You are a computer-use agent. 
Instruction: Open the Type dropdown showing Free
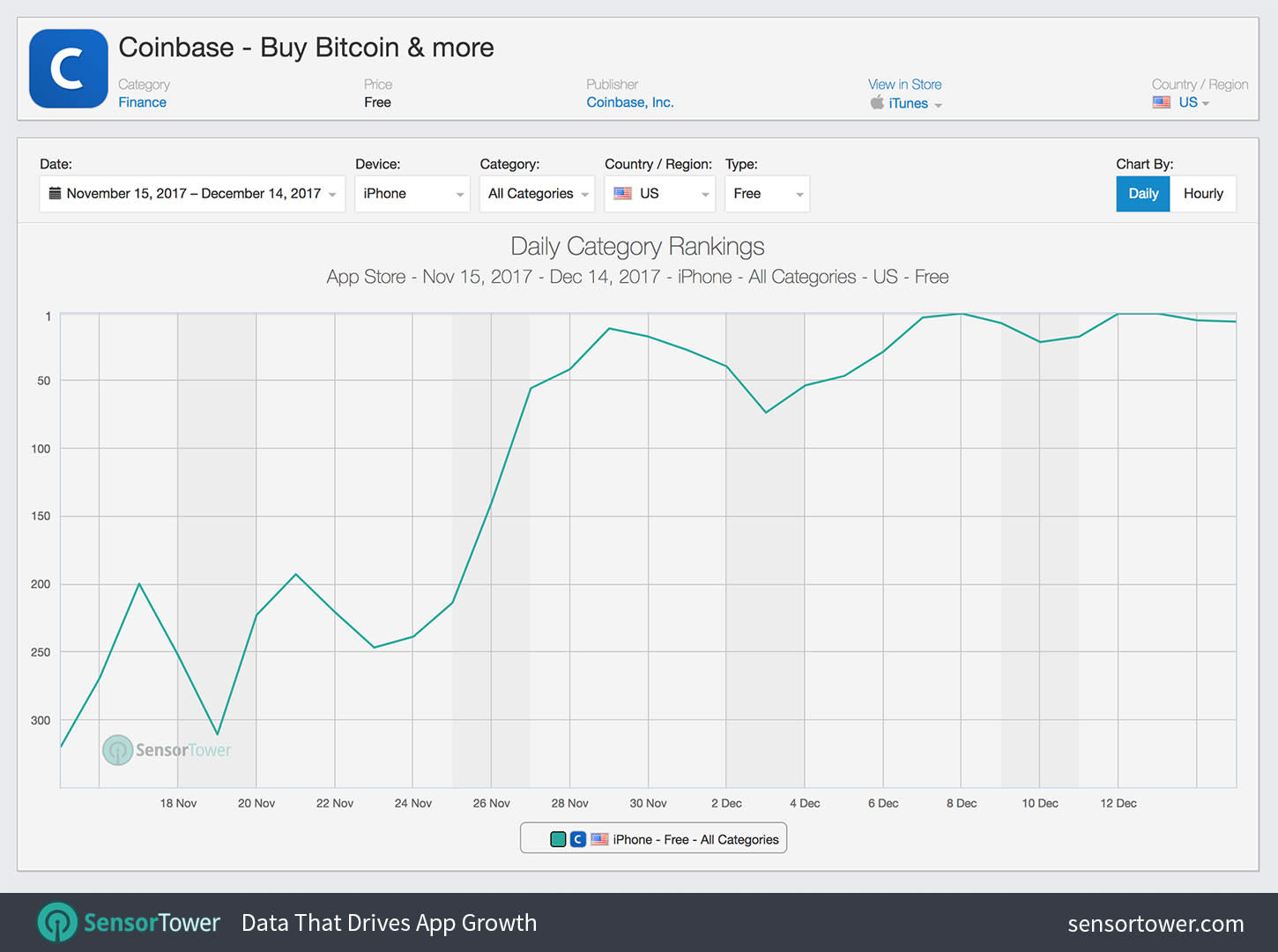(x=765, y=193)
